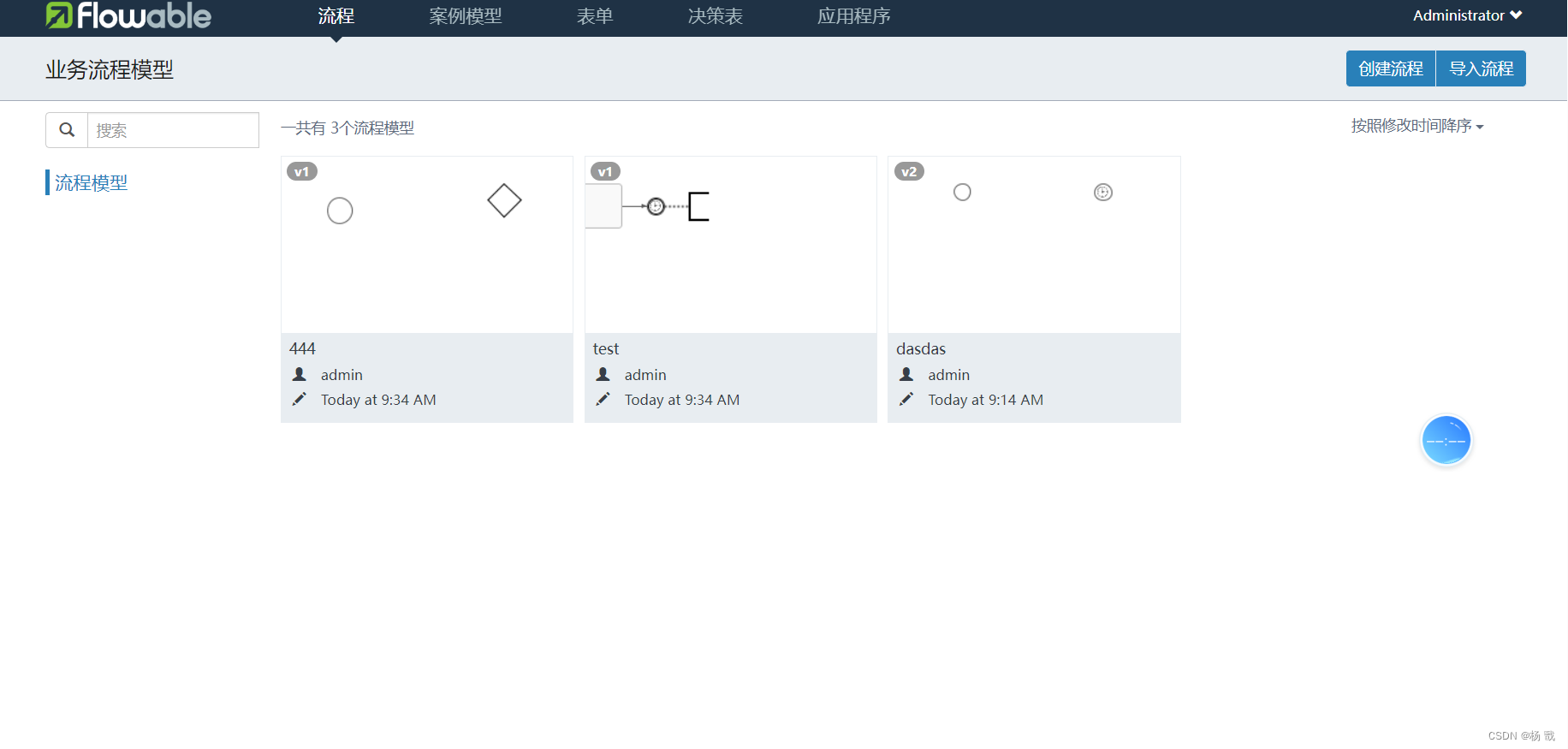Switch to the 案例模型 tab
The width and height of the screenshot is (1568, 749).
pos(466,16)
